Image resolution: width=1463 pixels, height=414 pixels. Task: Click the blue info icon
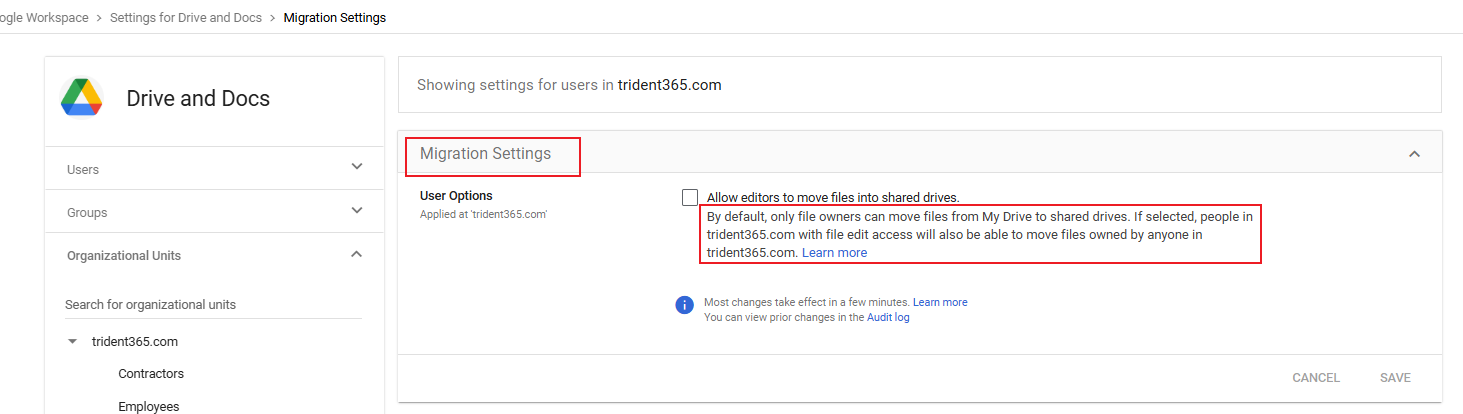pyautogui.click(x=684, y=305)
